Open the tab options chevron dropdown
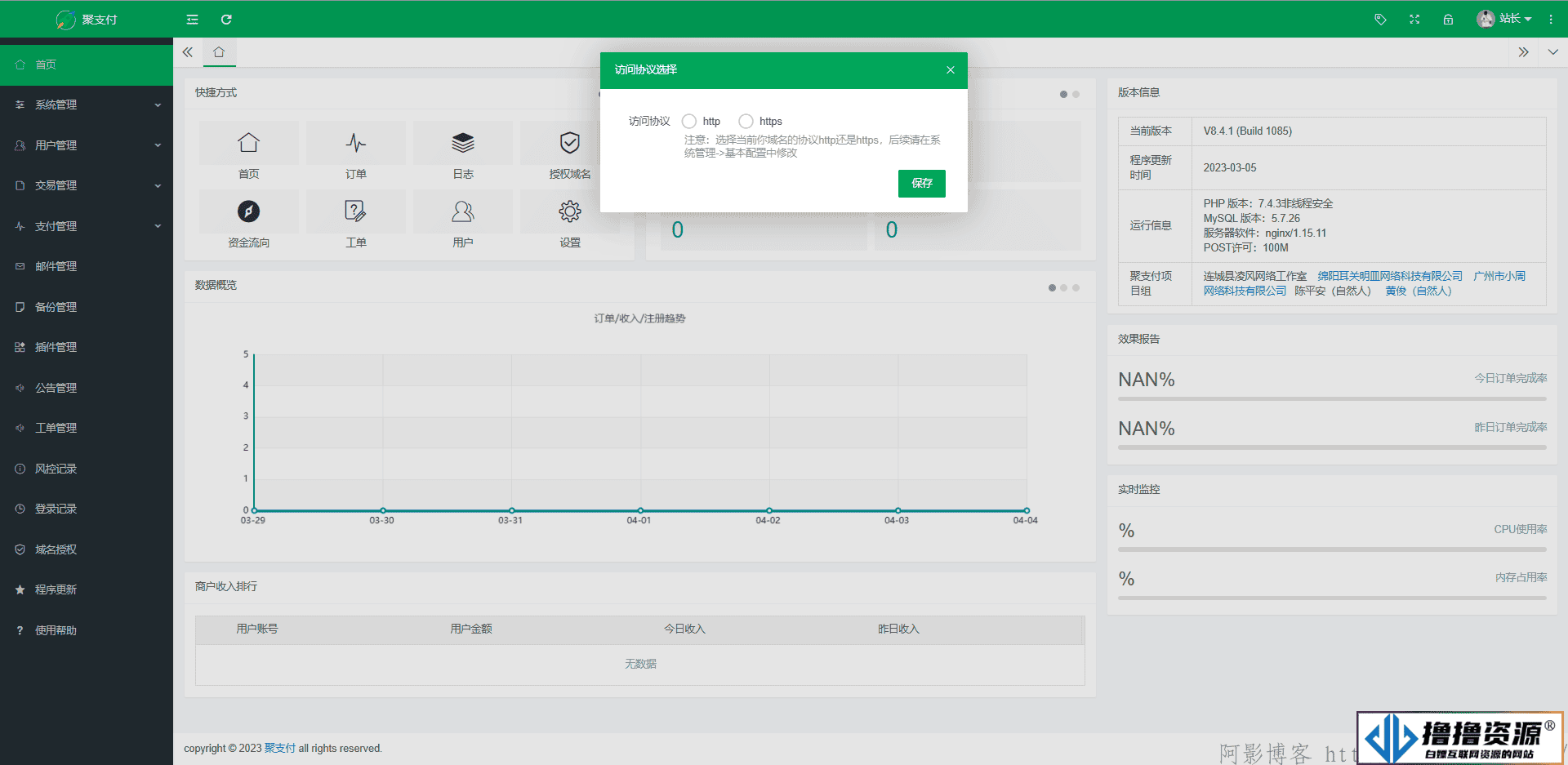Viewport: 1568px width, 765px height. click(x=1553, y=52)
